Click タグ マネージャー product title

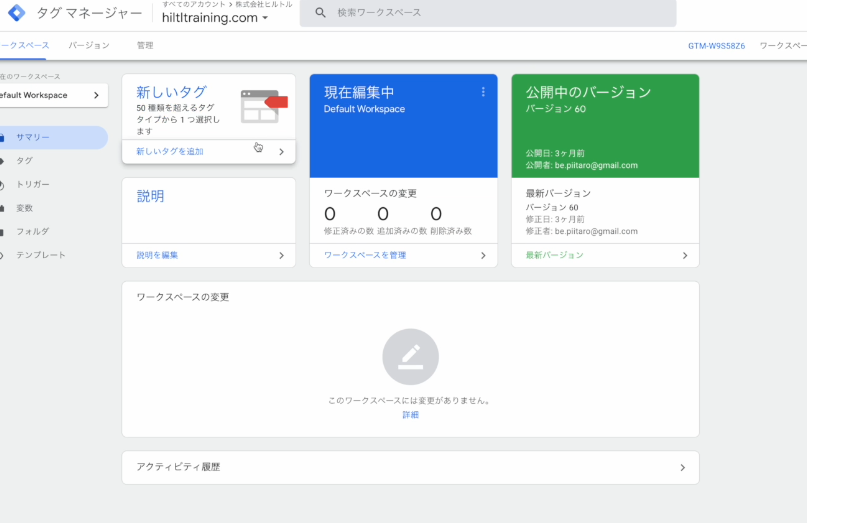click(x=89, y=13)
